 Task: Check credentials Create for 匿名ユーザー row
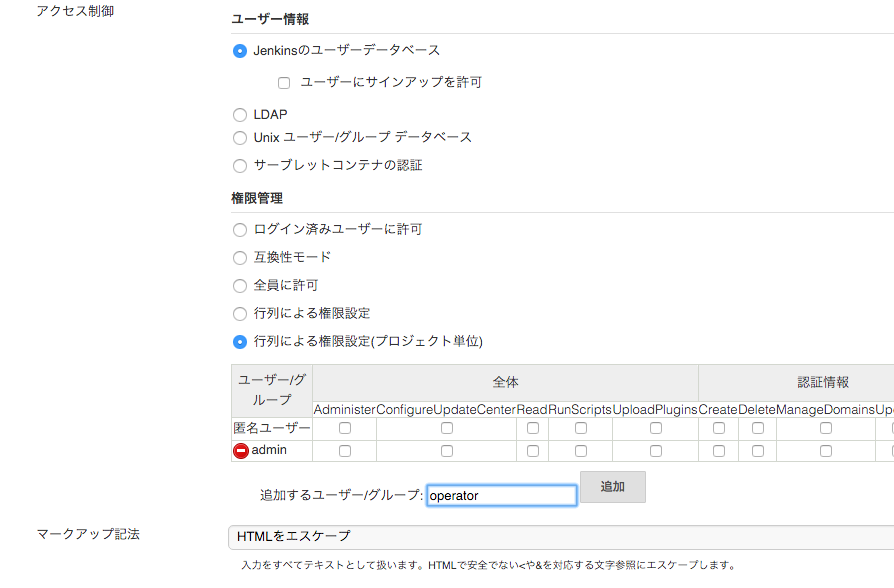(719, 428)
